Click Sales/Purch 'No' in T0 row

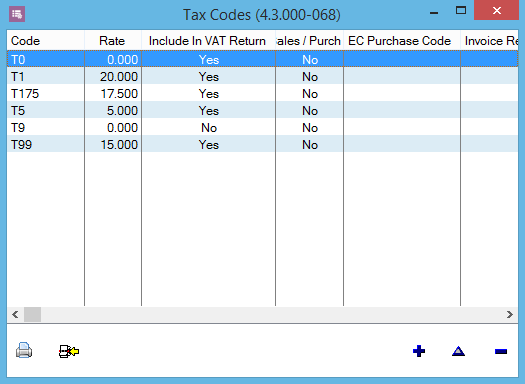point(310,60)
